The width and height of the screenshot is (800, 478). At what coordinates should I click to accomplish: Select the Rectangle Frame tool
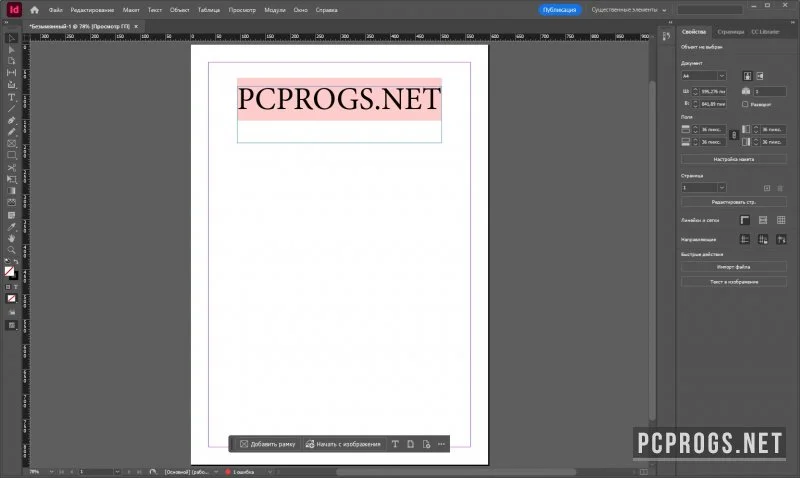click(11, 144)
